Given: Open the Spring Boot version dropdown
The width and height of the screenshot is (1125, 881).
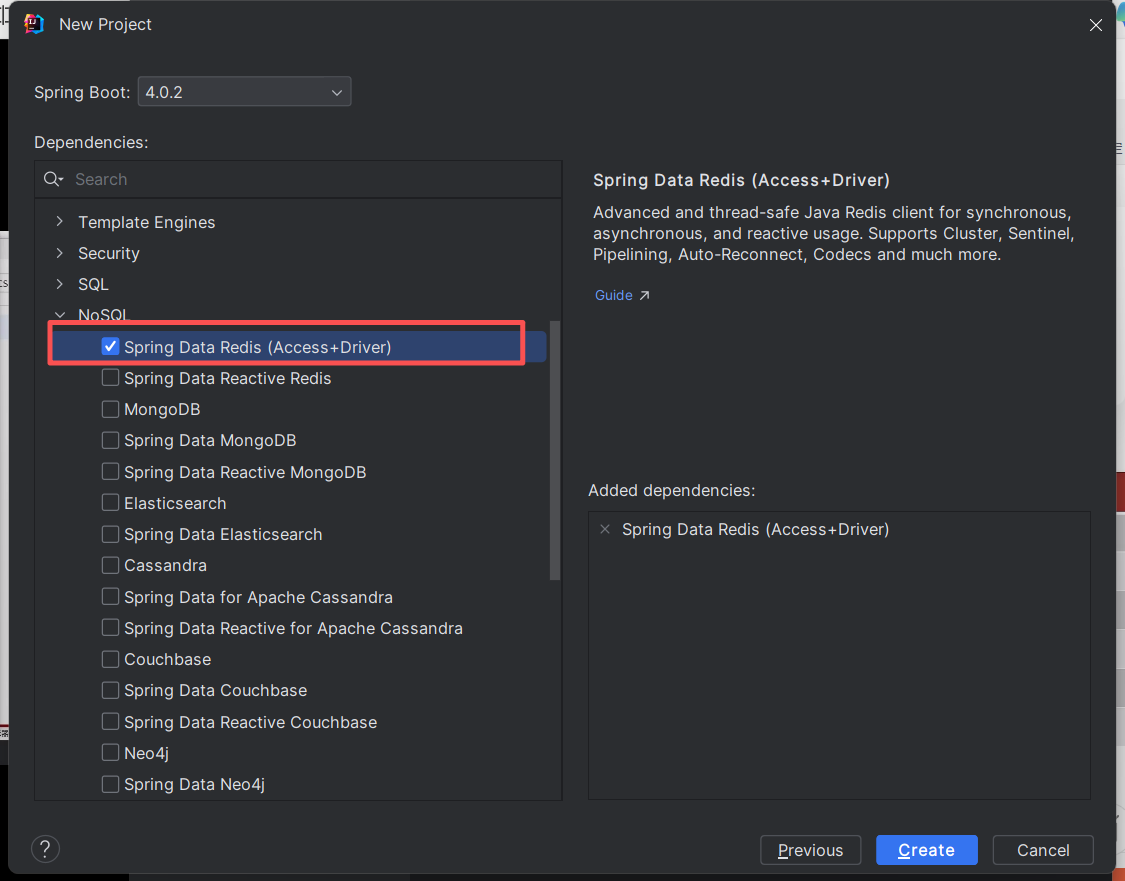Looking at the screenshot, I should point(245,92).
